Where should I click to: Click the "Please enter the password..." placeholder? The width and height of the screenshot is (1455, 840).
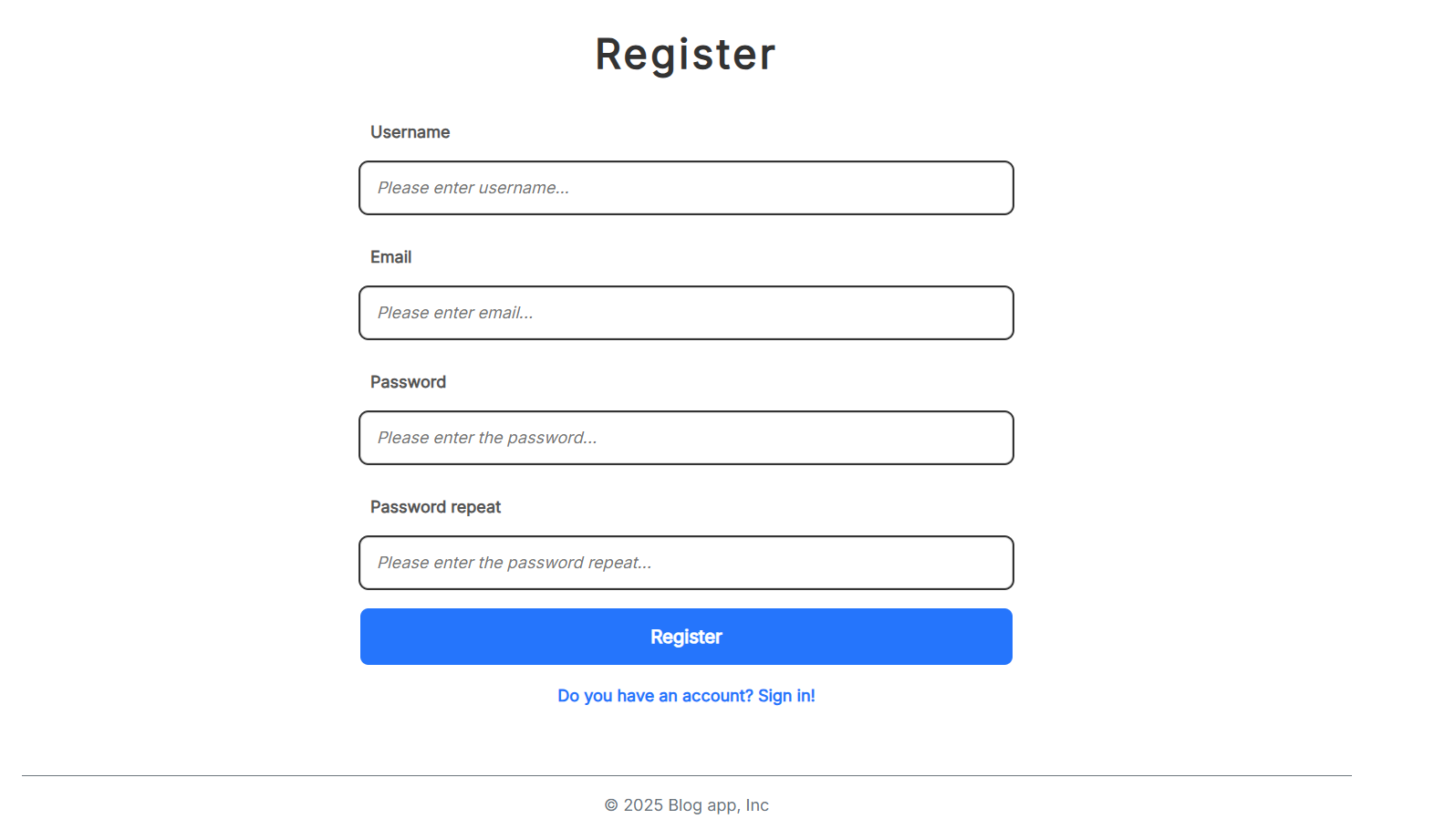tap(487, 438)
